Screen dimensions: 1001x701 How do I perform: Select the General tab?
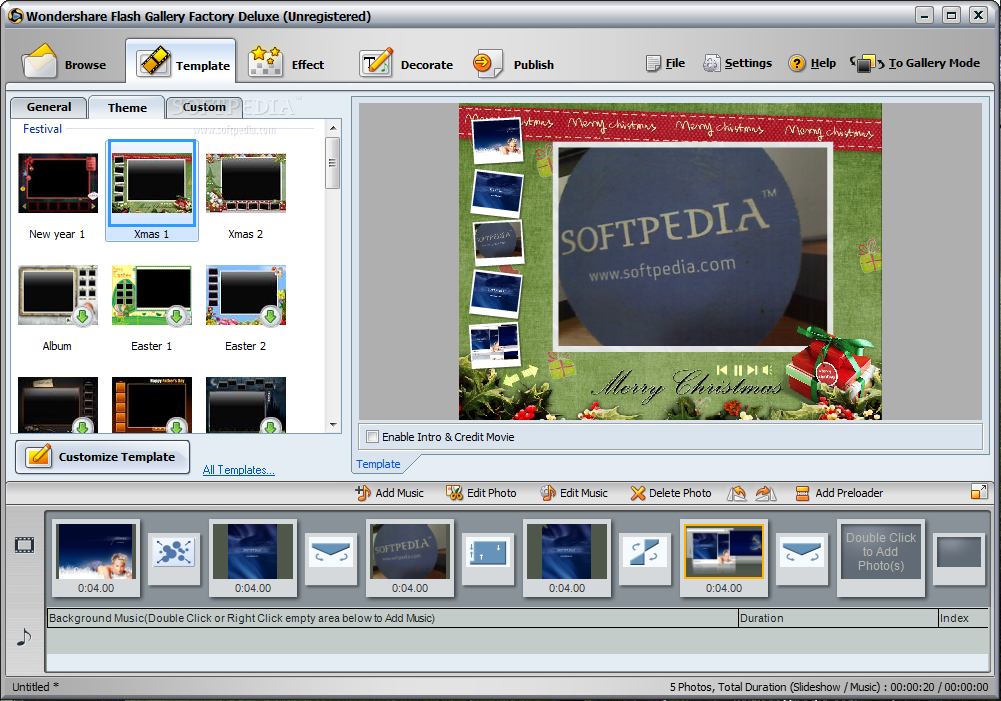pyautogui.click(x=49, y=107)
